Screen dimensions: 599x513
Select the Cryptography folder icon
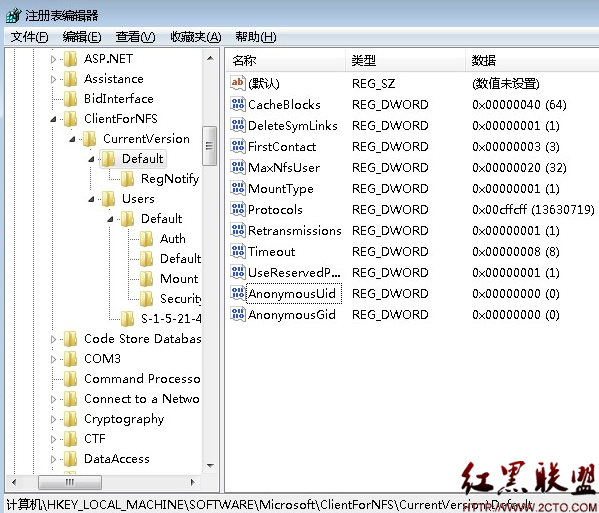click(x=70, y=419)
